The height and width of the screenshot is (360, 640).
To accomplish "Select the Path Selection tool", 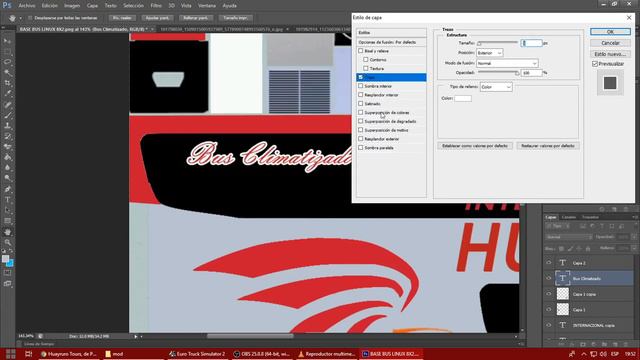I will click(x=7, y=210).
